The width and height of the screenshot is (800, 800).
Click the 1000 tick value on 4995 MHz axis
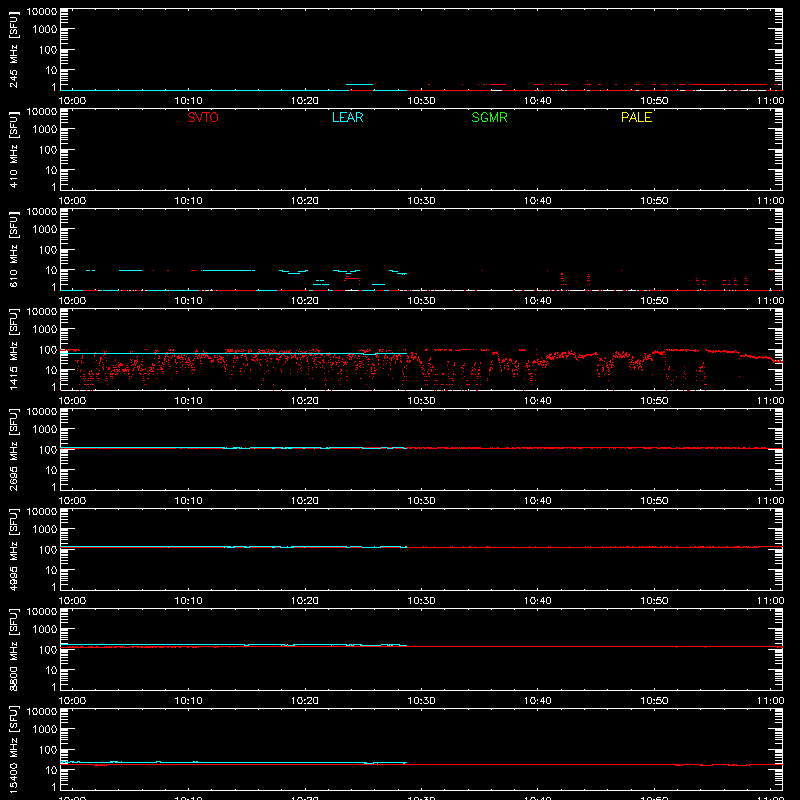tap(45, 530)
